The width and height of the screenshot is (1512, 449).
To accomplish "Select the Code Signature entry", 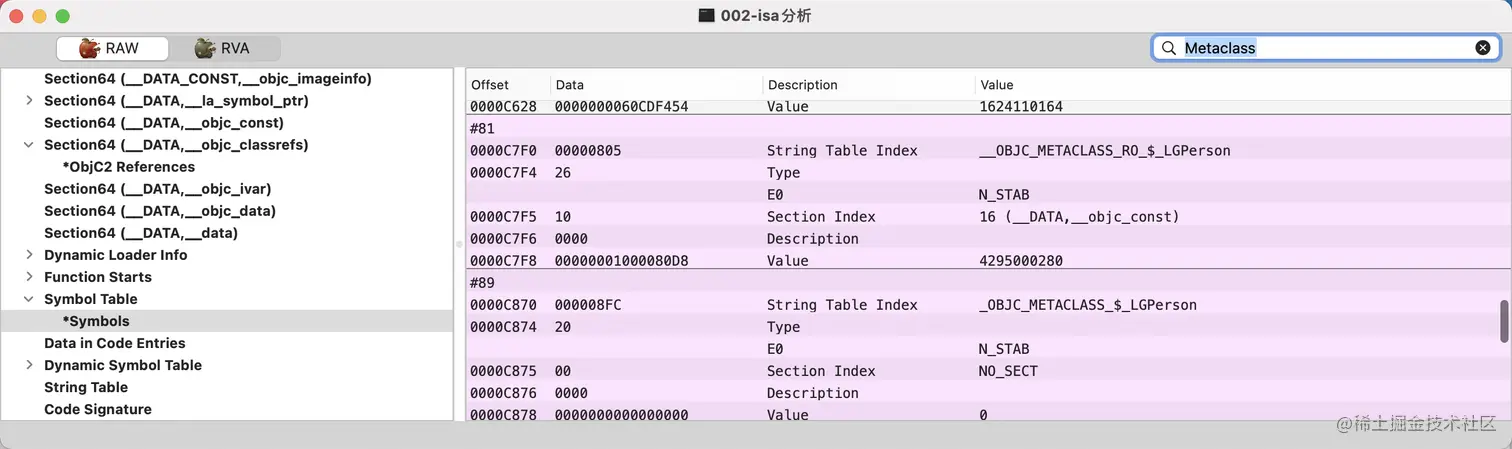I will pyautogui.click(x=98, y=409).
